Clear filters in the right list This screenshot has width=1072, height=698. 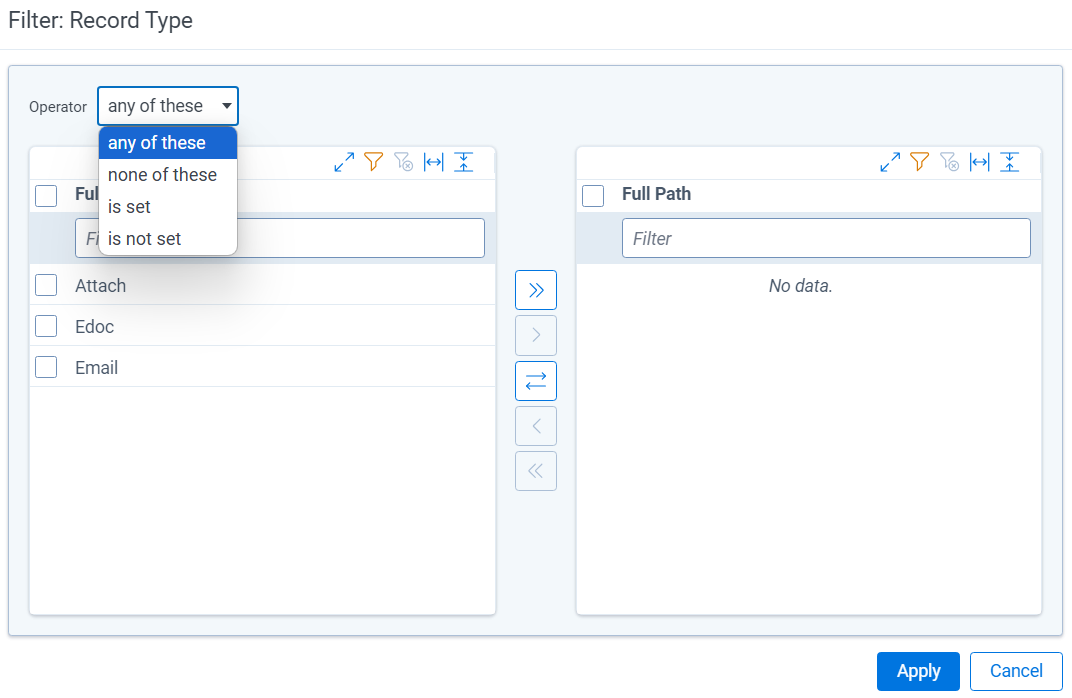950,162
